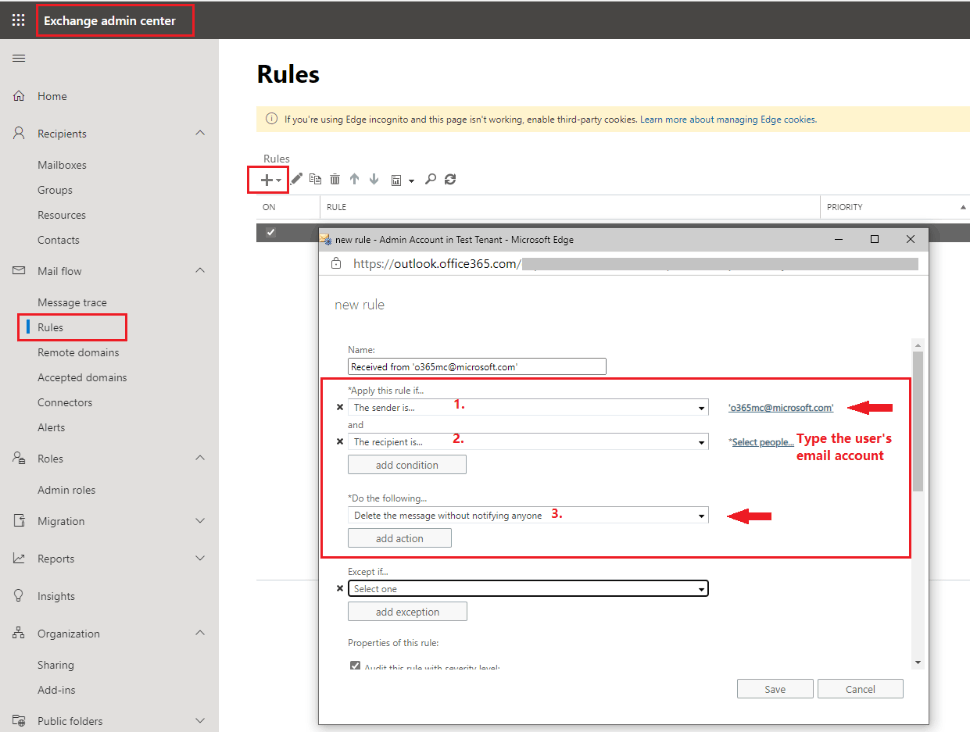This screenshot has height=732, width=970.
Task: Open 'The sender is...' dropdown
Action: click(x=528, y=407)
